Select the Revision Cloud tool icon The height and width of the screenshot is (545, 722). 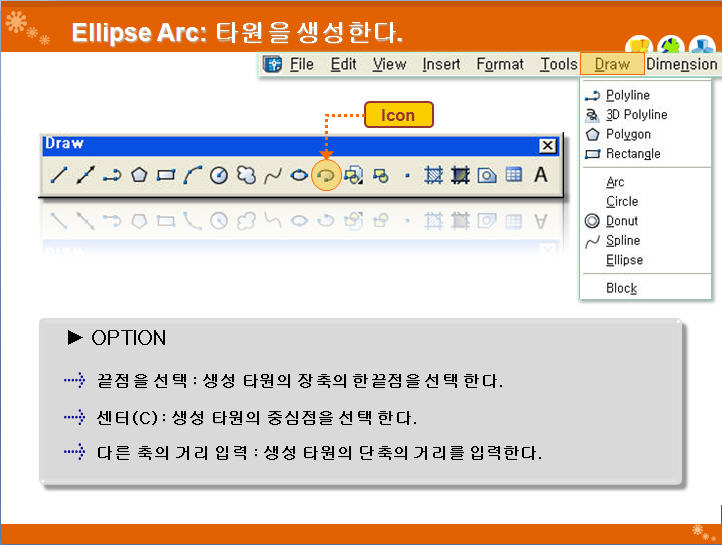tap(246, 175)
